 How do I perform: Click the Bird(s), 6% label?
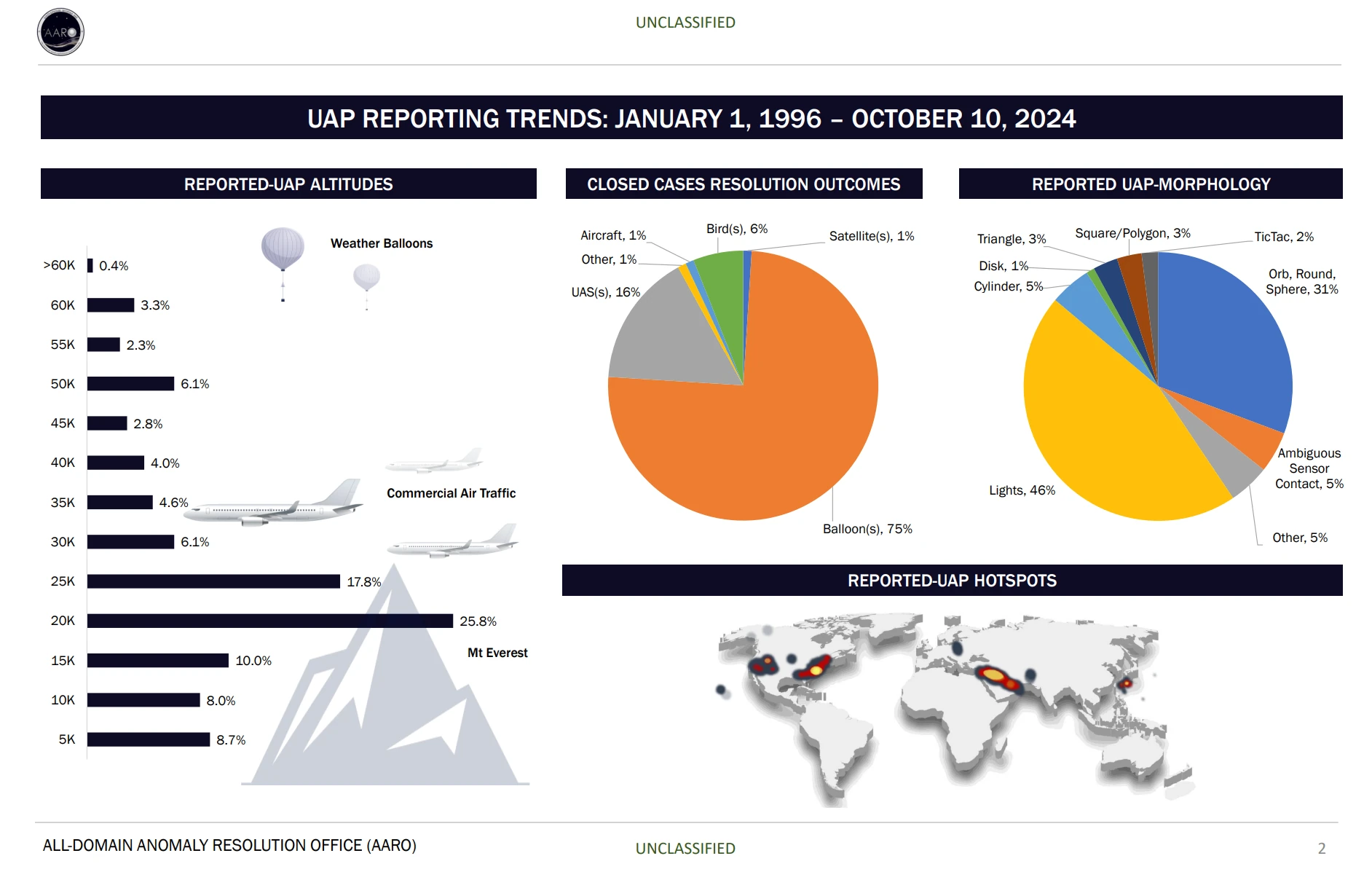click(737, 229)
